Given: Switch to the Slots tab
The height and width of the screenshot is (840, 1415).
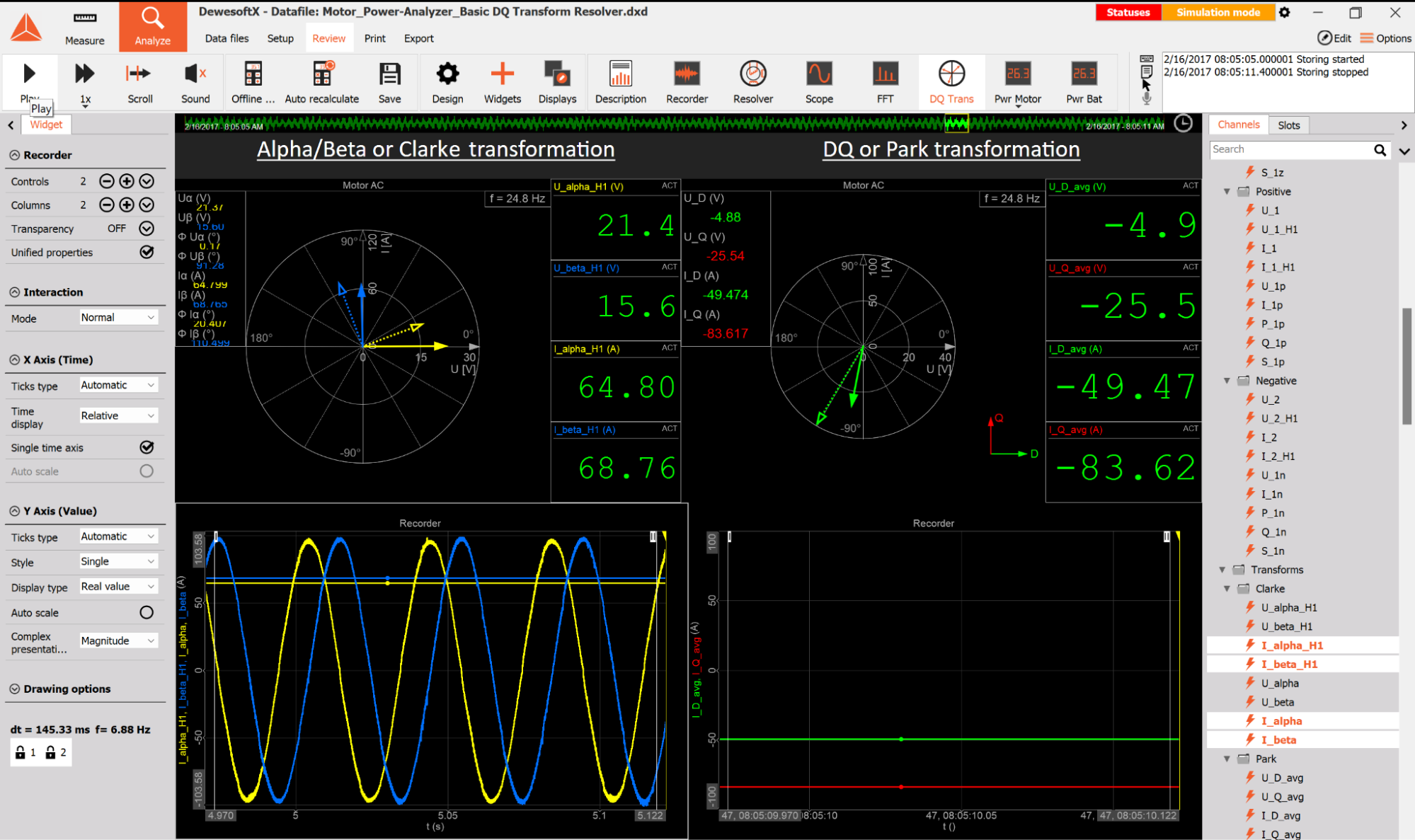Looking at the screenshot, I should tap(1288, 125).
